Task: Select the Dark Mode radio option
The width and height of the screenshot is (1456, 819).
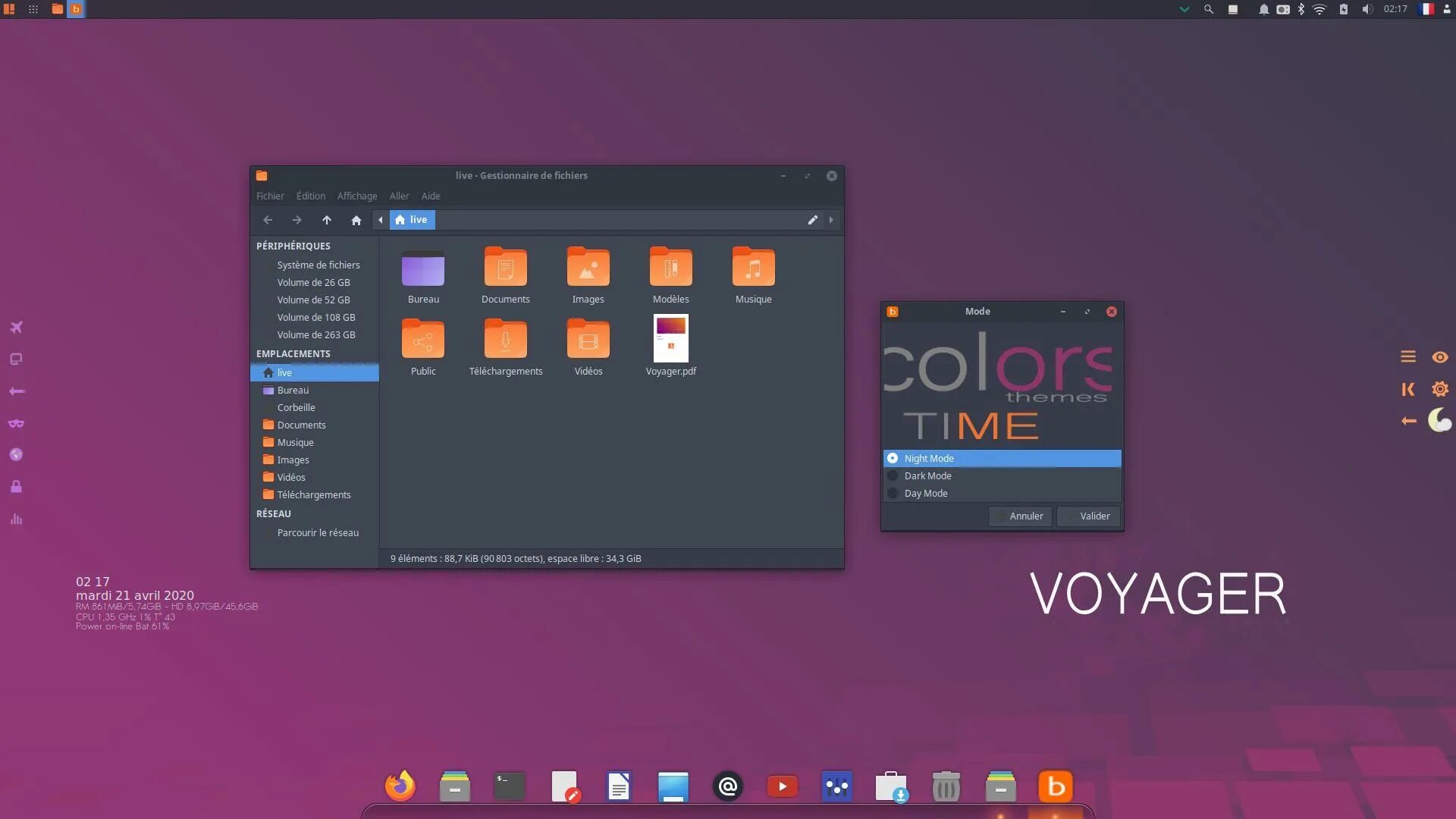Action: pos(893,475)
